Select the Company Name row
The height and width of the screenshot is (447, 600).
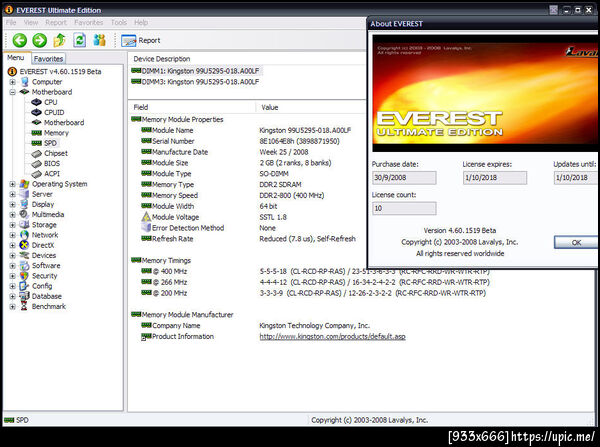[x=255, y=326]
